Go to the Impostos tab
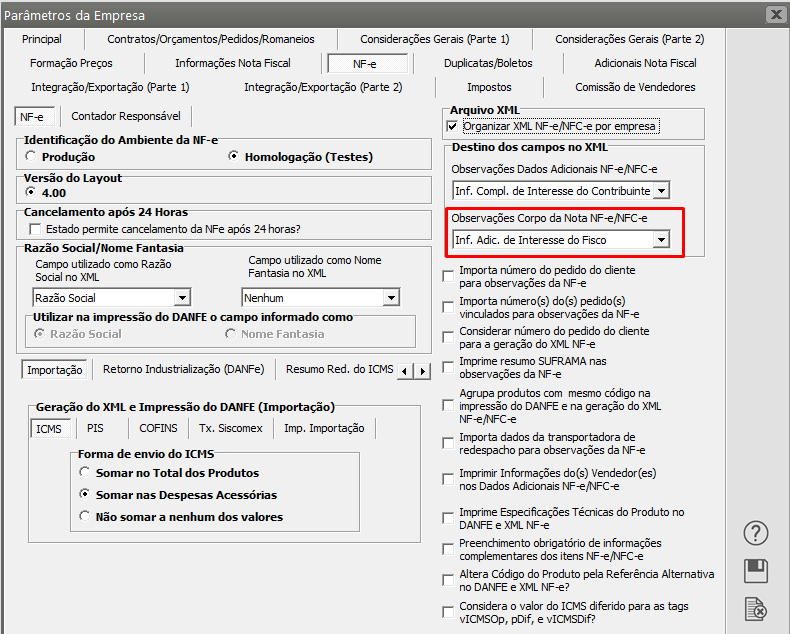This screenshot has height=634, width=790. point(489,87)
